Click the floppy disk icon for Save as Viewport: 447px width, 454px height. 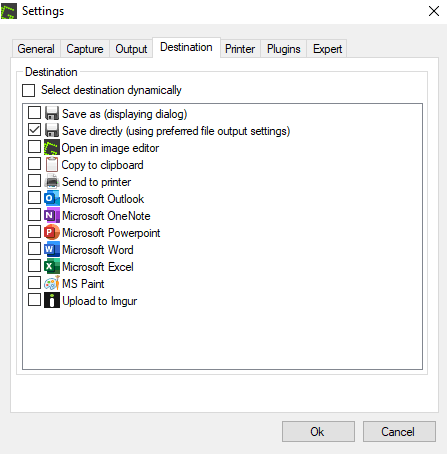(x=52, y=113)
